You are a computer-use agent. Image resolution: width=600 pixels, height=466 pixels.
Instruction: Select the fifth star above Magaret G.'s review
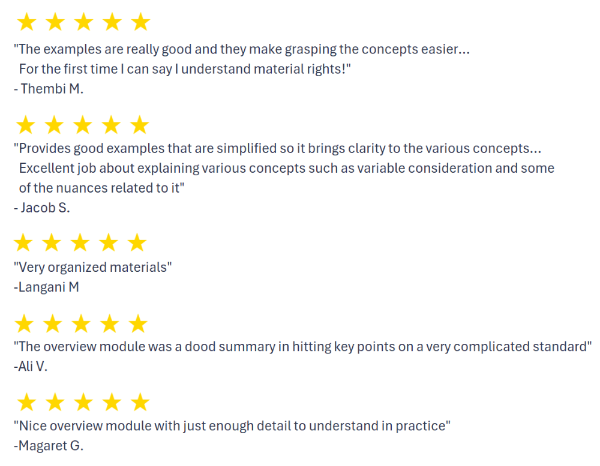pos(140,402)
